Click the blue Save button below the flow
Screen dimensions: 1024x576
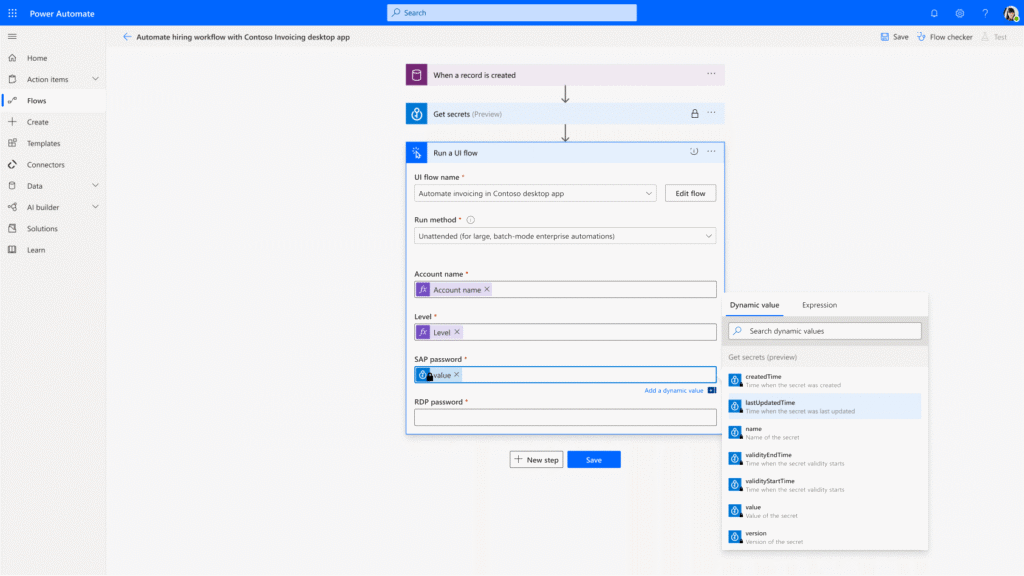(594, 460)
